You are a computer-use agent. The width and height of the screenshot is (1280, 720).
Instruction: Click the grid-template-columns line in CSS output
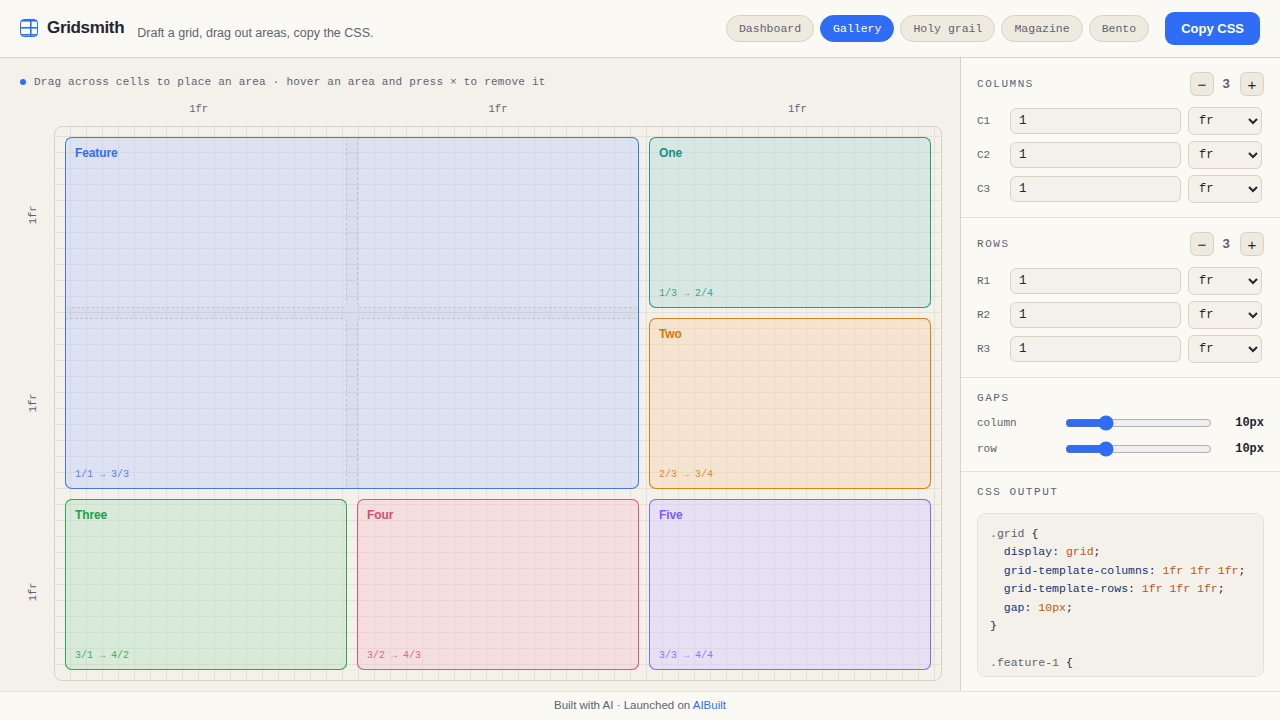pos(1124,571)
